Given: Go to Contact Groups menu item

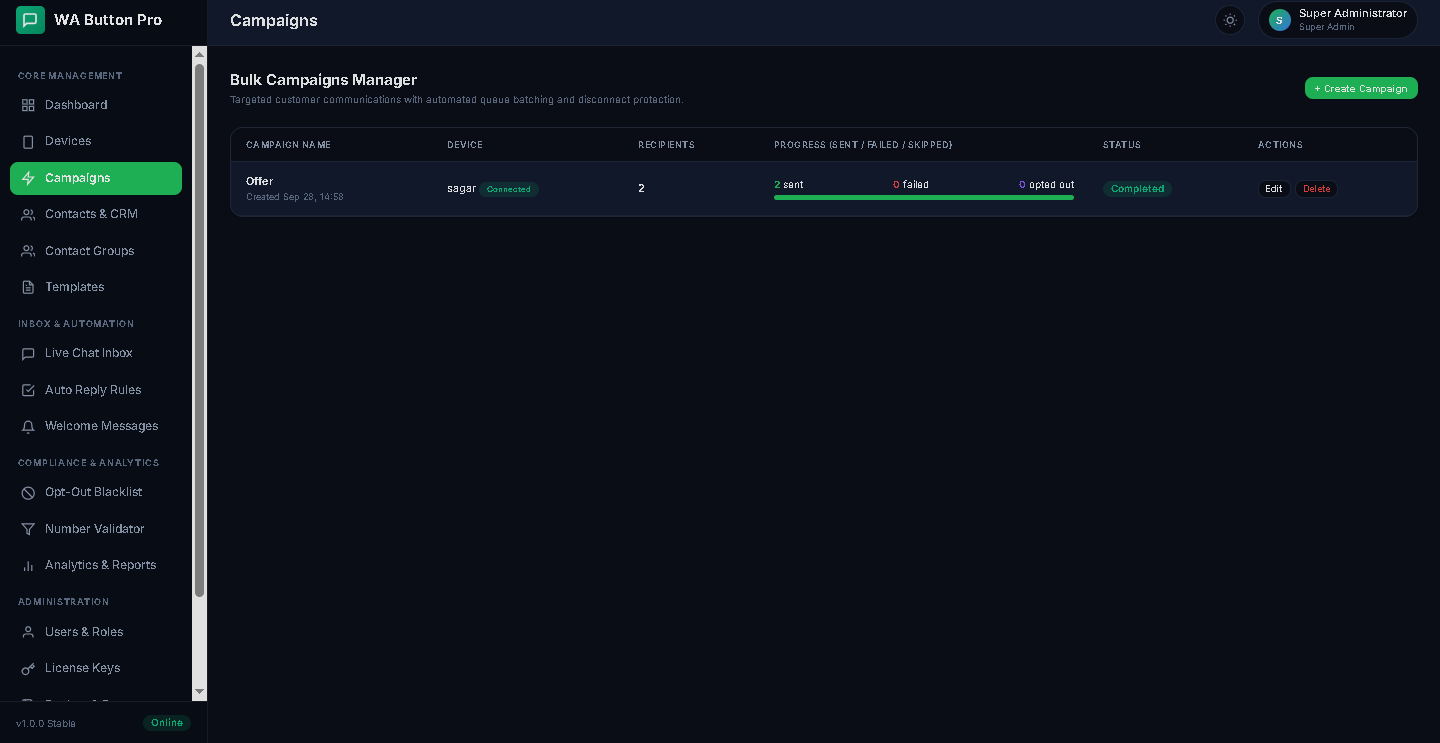Looking at the screenshot, I should click(x=96, y=251).
